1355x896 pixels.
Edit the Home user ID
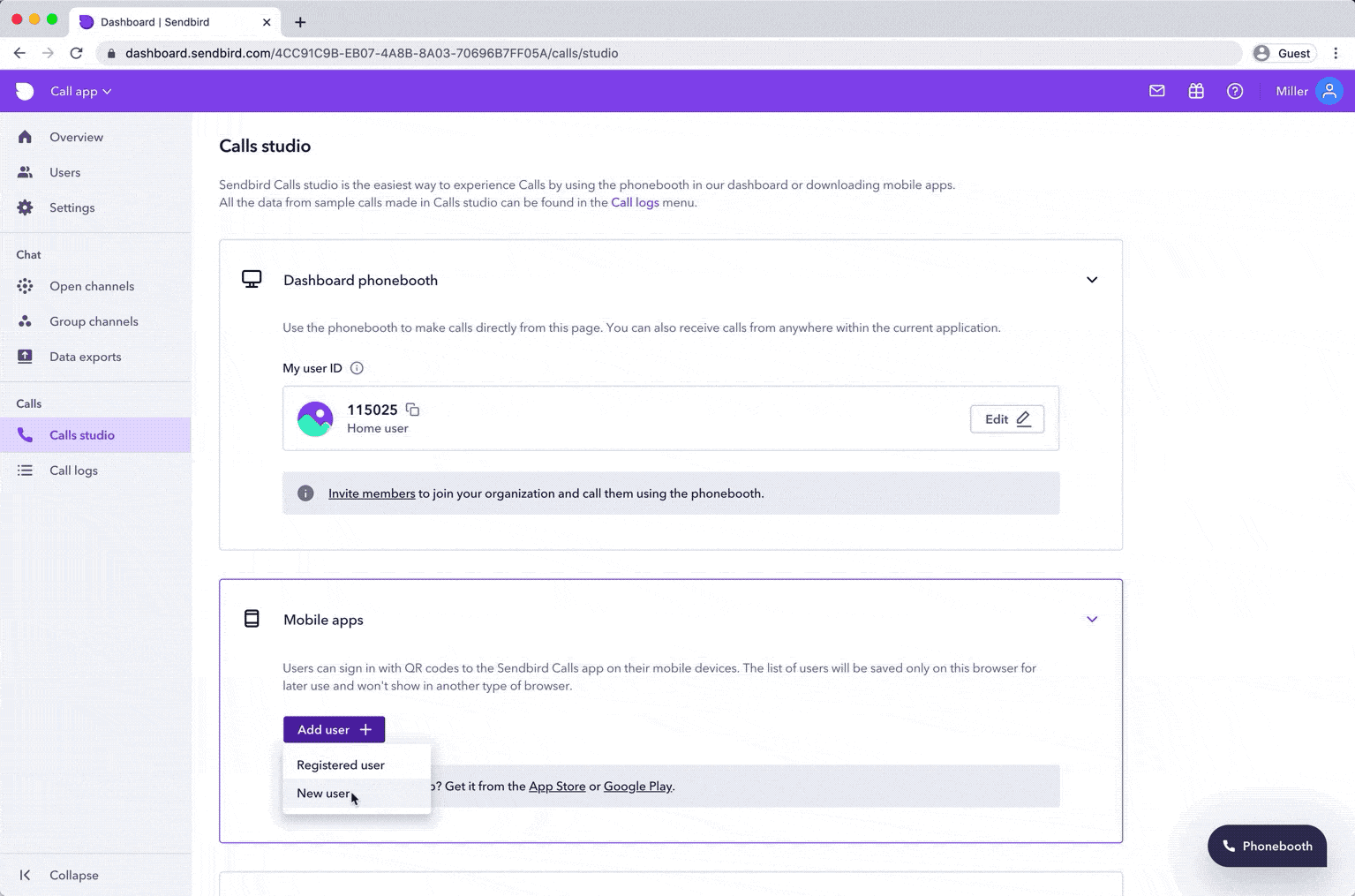[1006, 419]
